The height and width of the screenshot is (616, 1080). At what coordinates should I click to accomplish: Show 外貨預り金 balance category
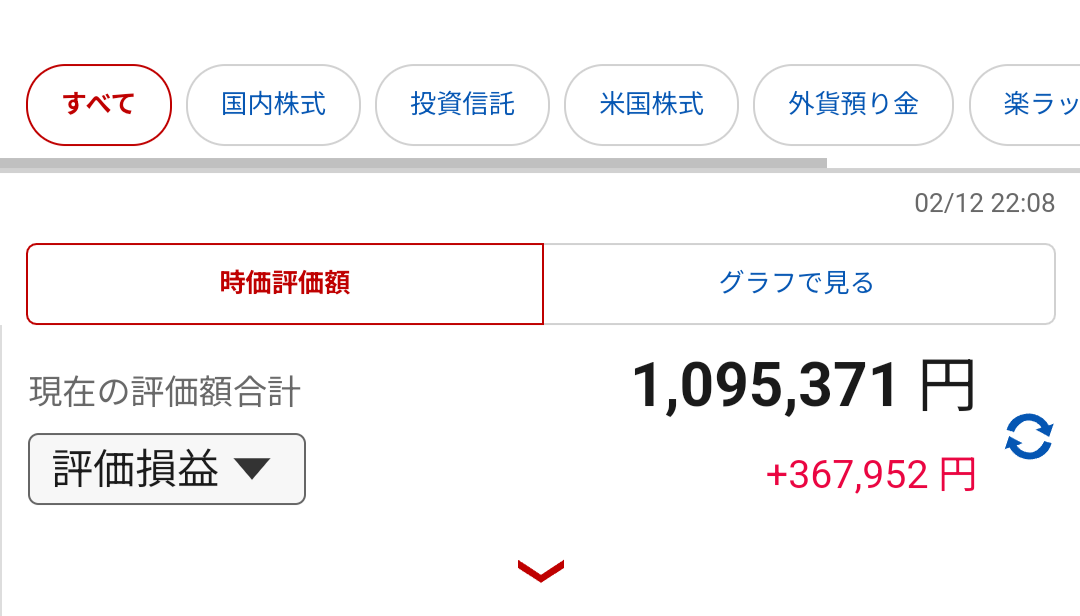click(x=853, y=105)
